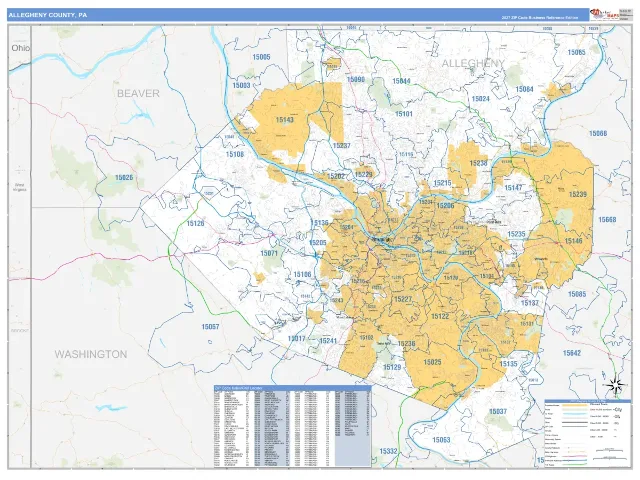Click ZIP code 15237 label

(342, 146)
